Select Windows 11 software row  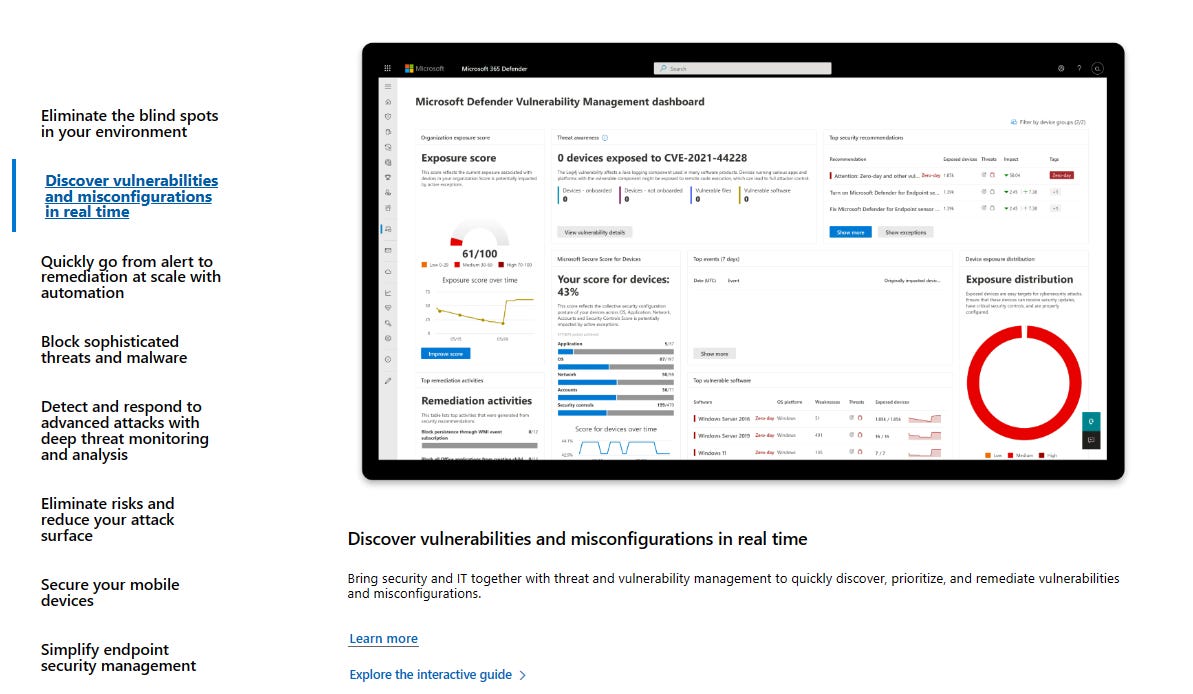(x=817, y=452)
